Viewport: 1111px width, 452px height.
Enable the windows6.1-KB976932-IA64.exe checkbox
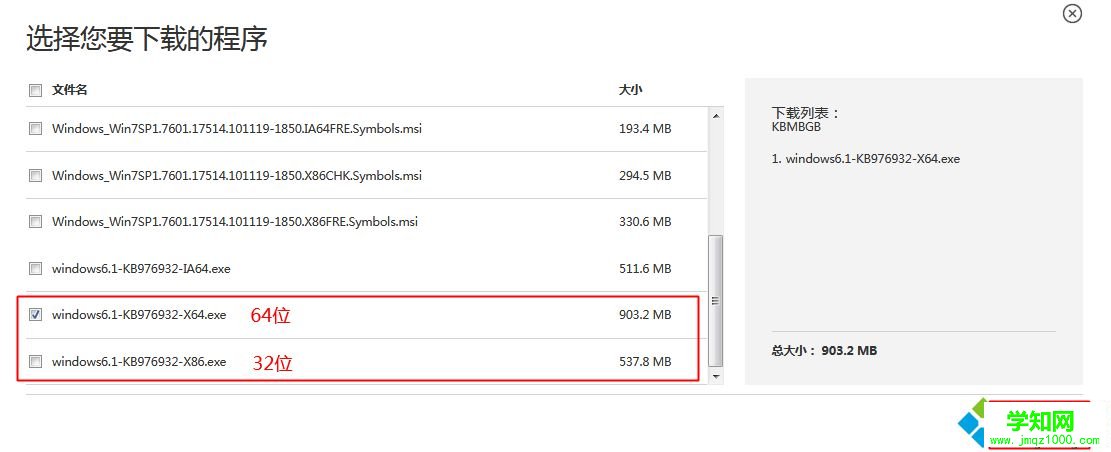tap(36, 269)
